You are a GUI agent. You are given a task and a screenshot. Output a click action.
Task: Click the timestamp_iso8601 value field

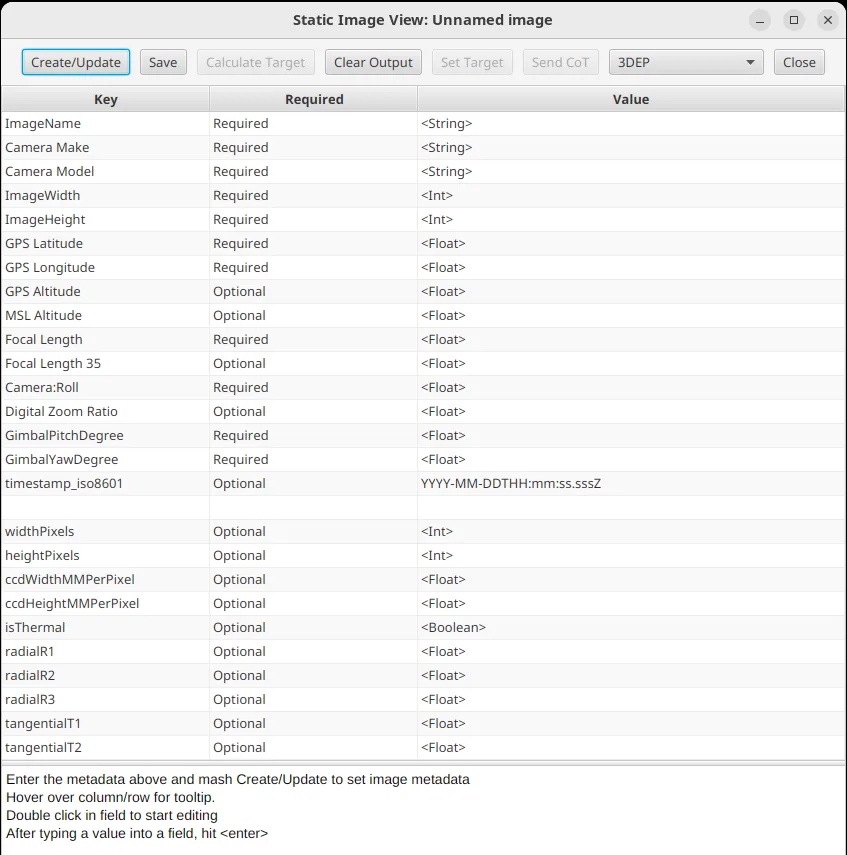(x=631, y=484)
